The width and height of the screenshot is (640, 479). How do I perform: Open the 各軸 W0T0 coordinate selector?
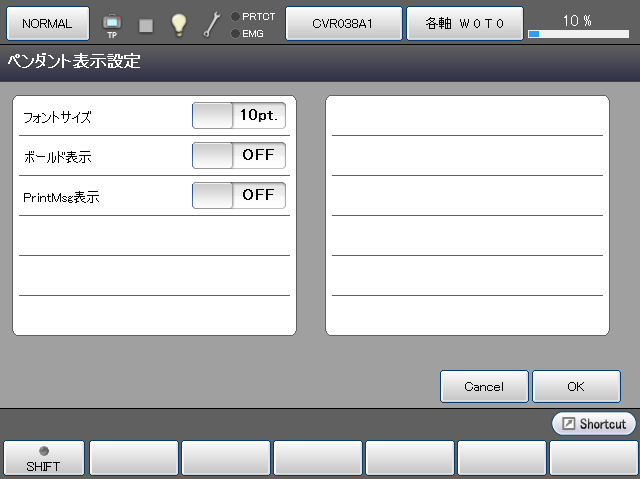464,23
